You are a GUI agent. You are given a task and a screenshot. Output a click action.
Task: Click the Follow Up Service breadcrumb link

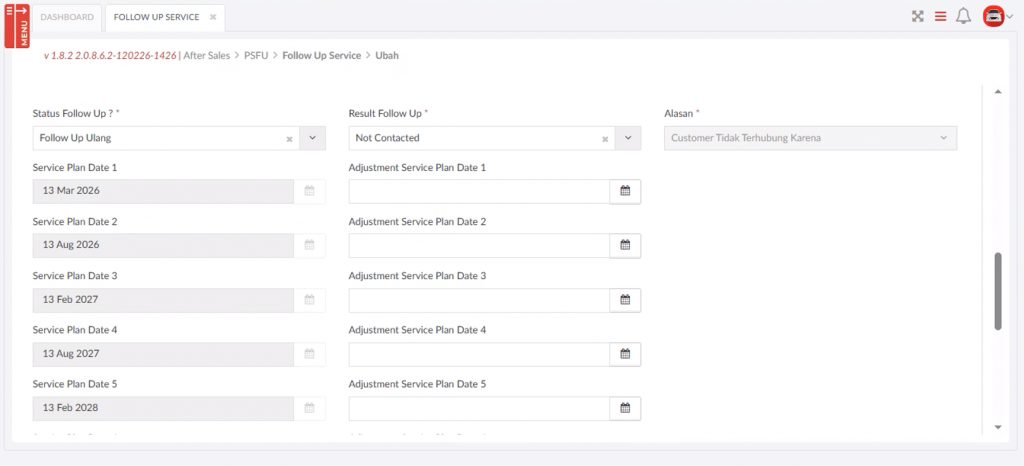tap(321, 56)
